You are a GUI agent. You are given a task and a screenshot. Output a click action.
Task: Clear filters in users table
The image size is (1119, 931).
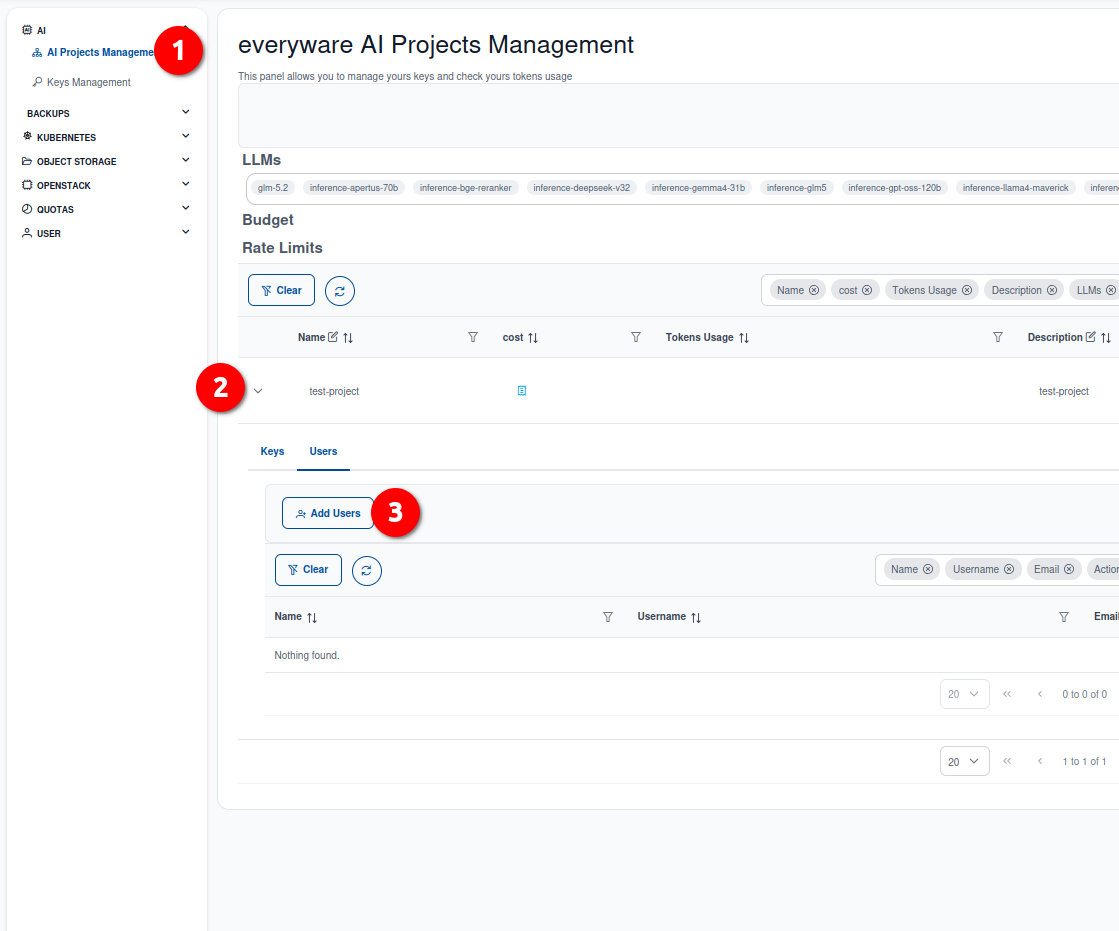pos(308,570)
